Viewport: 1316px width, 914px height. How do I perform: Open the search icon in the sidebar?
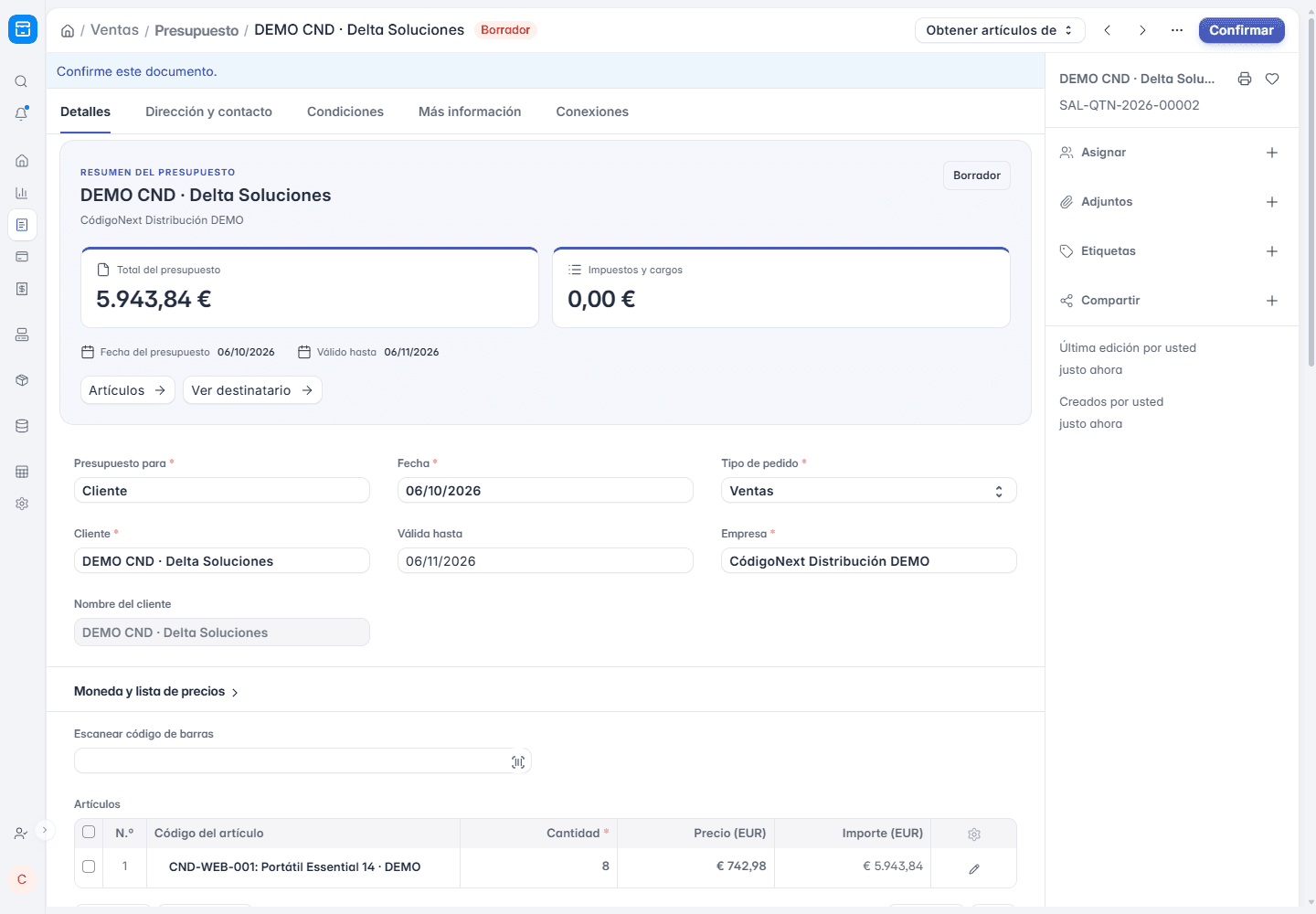tap(22, 81)
